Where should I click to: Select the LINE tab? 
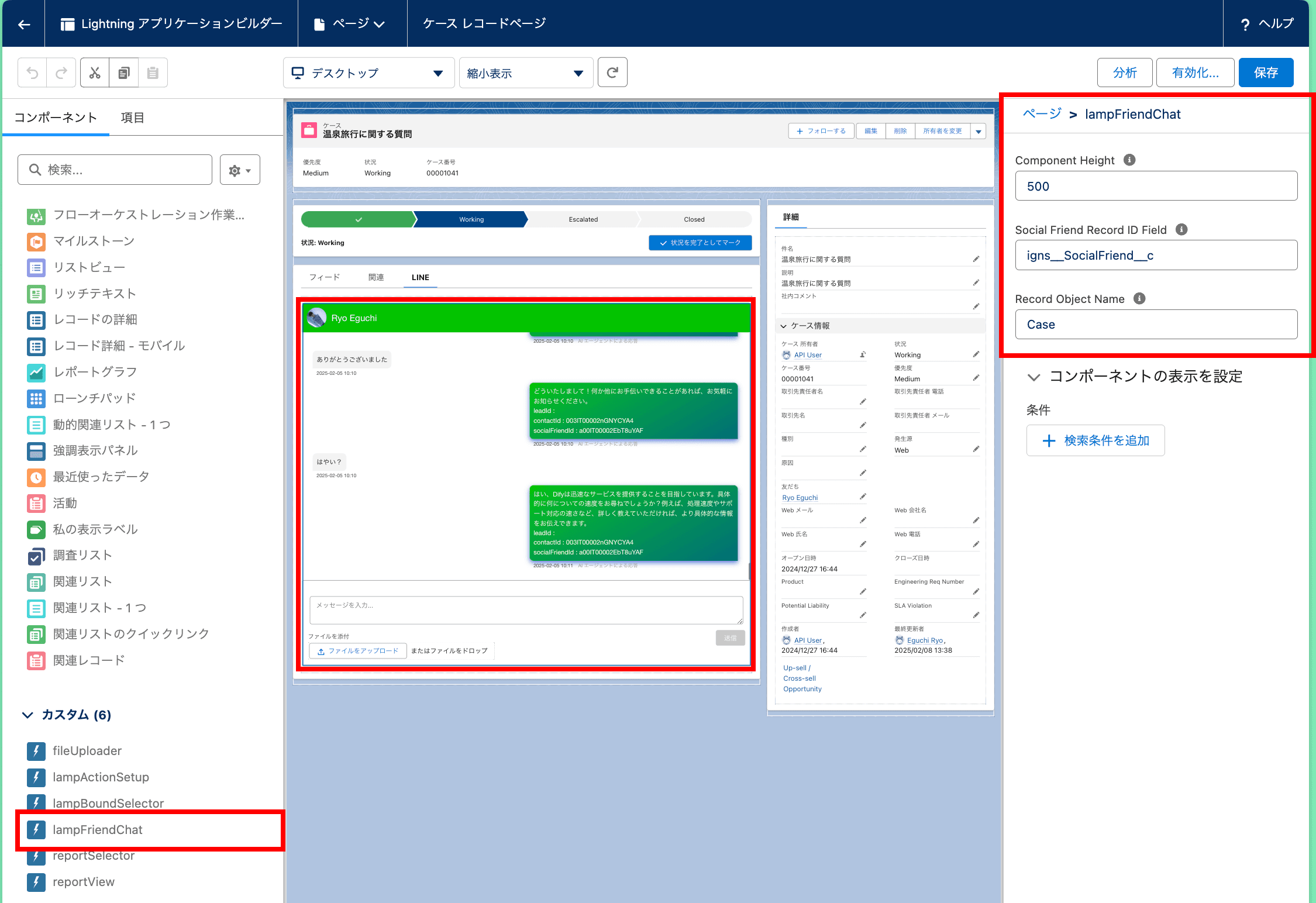[x=421, y=277]
